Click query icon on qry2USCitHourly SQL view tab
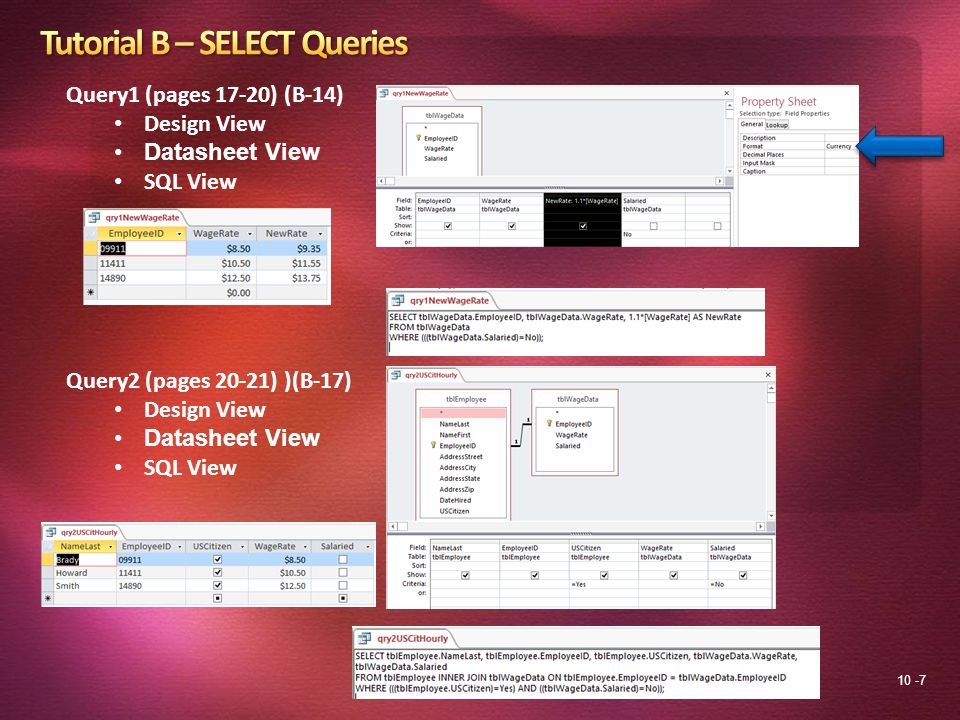The width and height of the screenshot is (960, 720). (364, 638)
